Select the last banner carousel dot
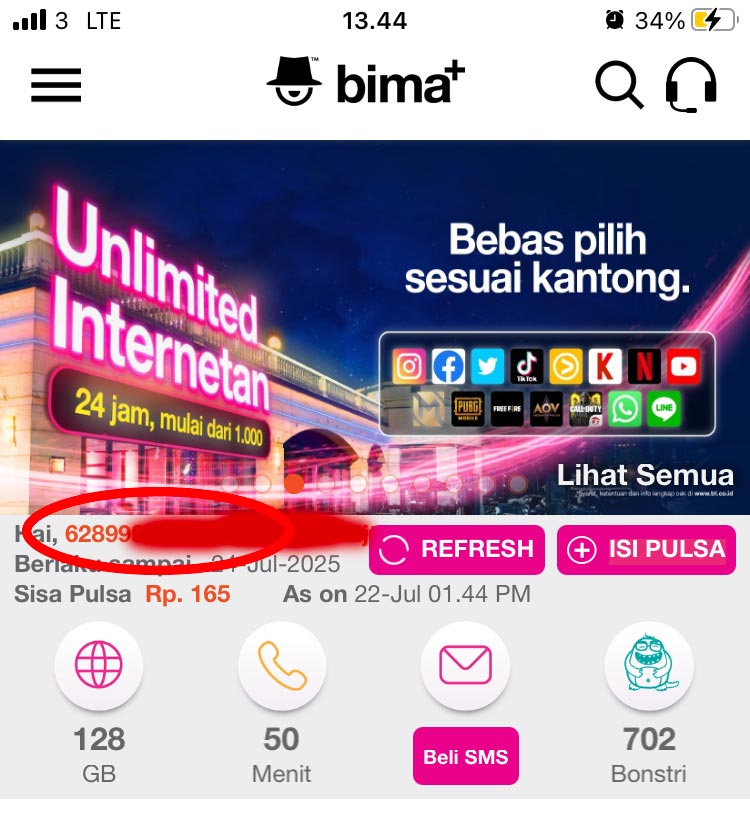750x825 pixels. click(518, 484)
